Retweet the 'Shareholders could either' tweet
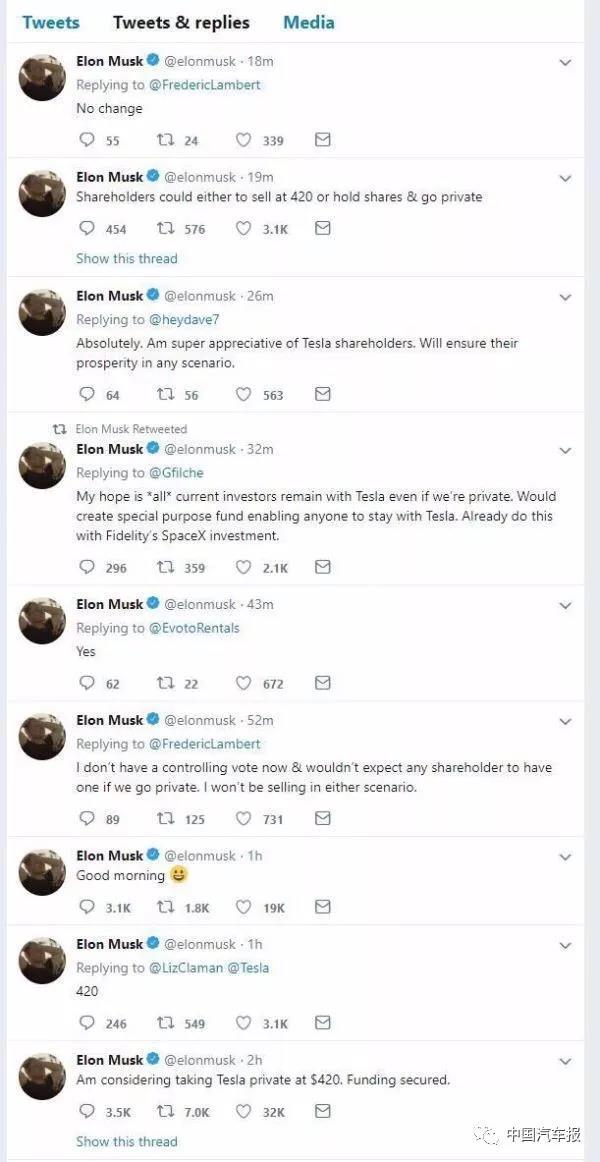Viewport: 600px width, 1162px height. click(165, 229)
